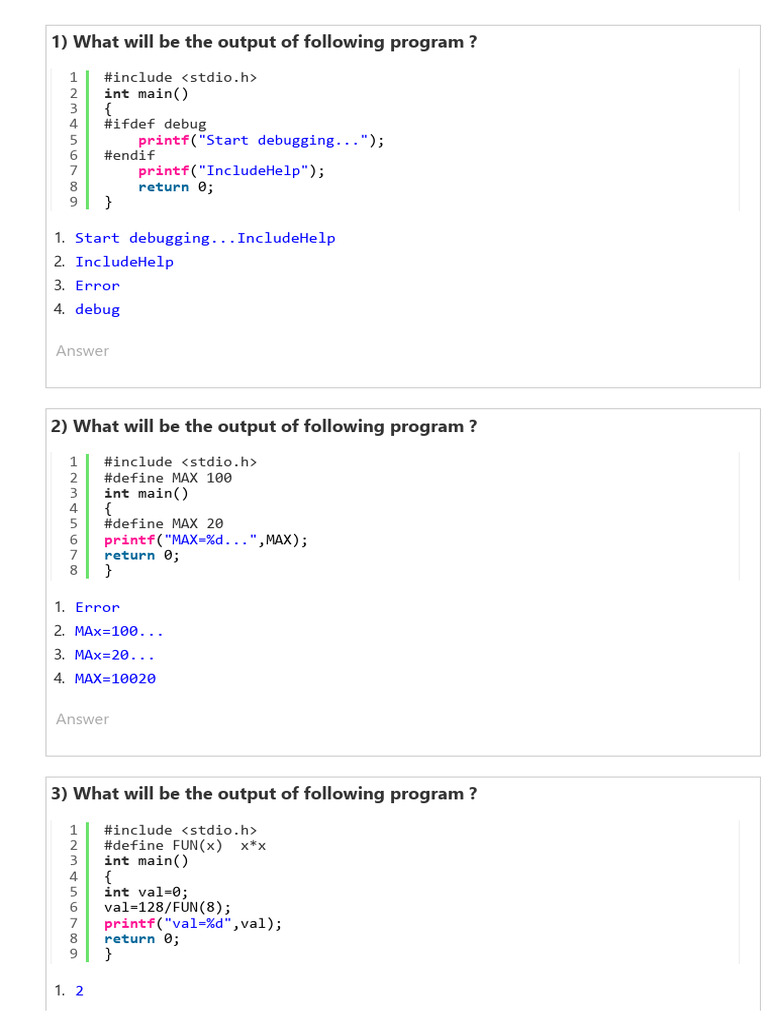
Task: Click the question 1 heading text
Action: point(264,42)
